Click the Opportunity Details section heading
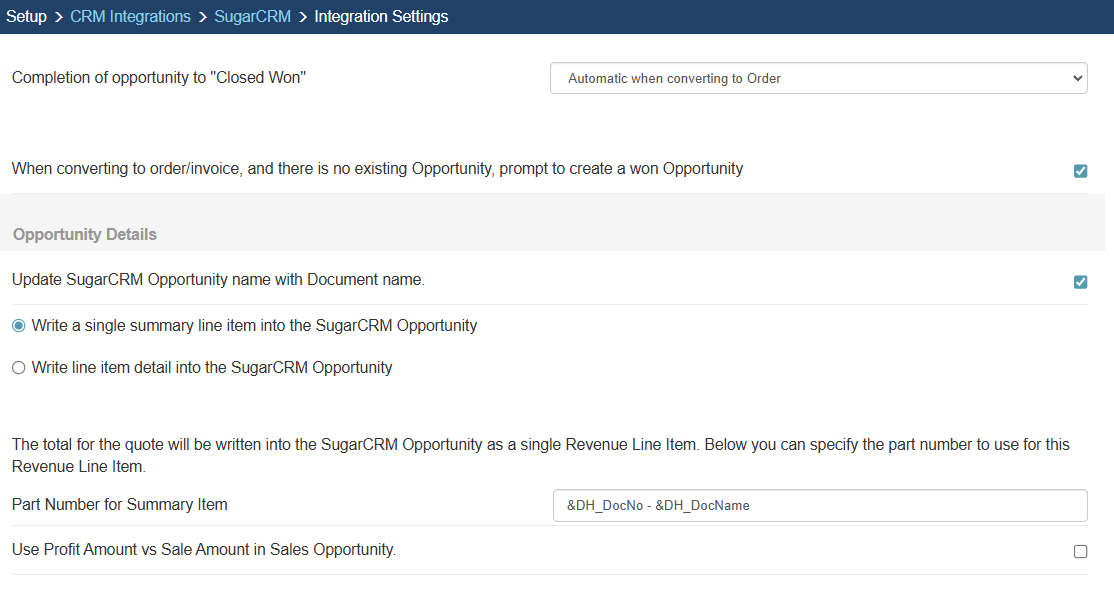 tap(85, 234)
